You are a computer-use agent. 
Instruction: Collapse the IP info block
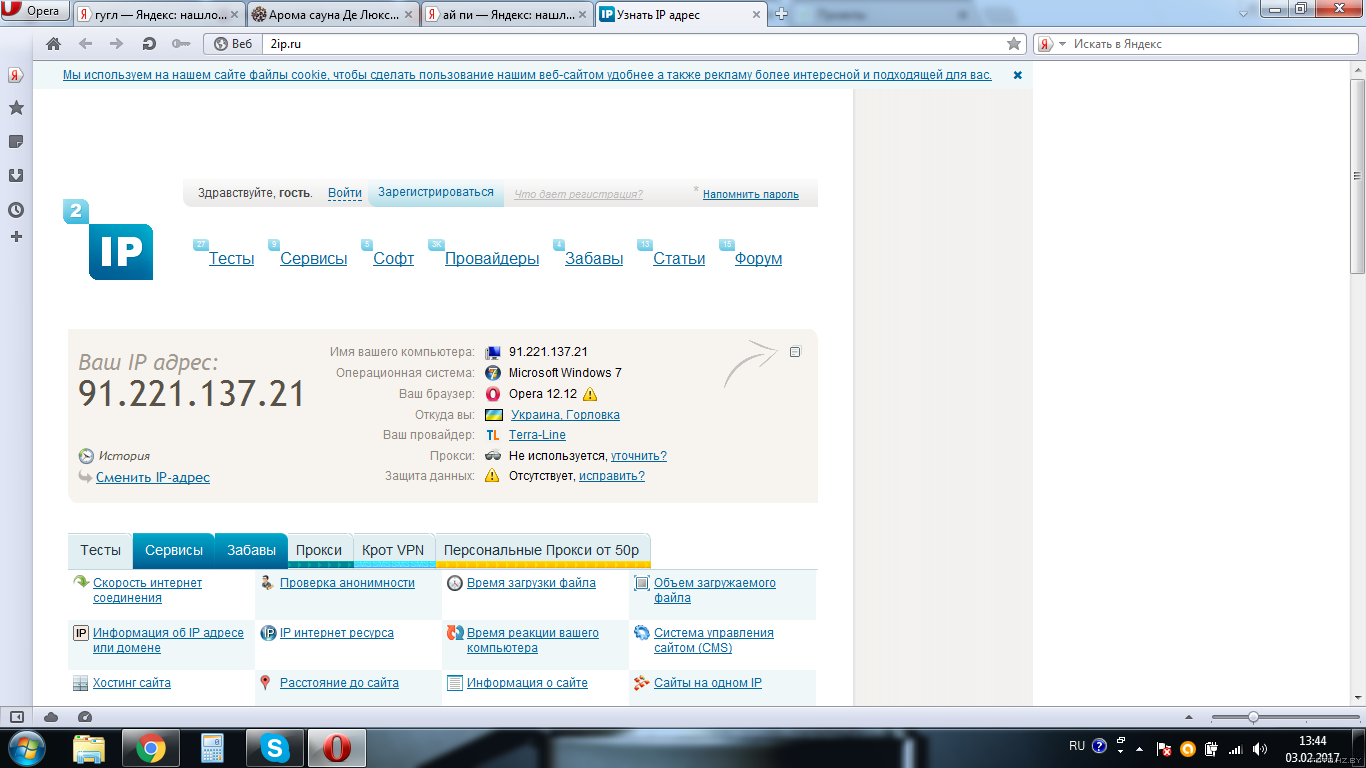pos(795,352)
